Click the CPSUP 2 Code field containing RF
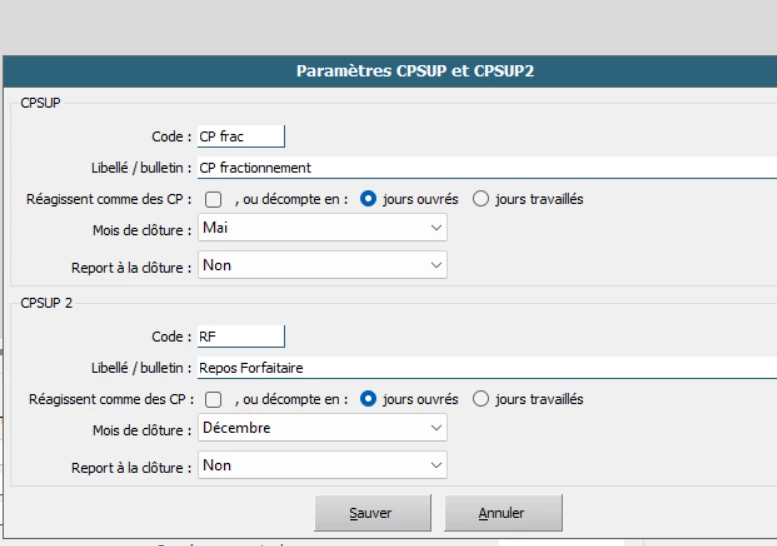The height and width of the screenshot is (546, 777). [241, 337]
